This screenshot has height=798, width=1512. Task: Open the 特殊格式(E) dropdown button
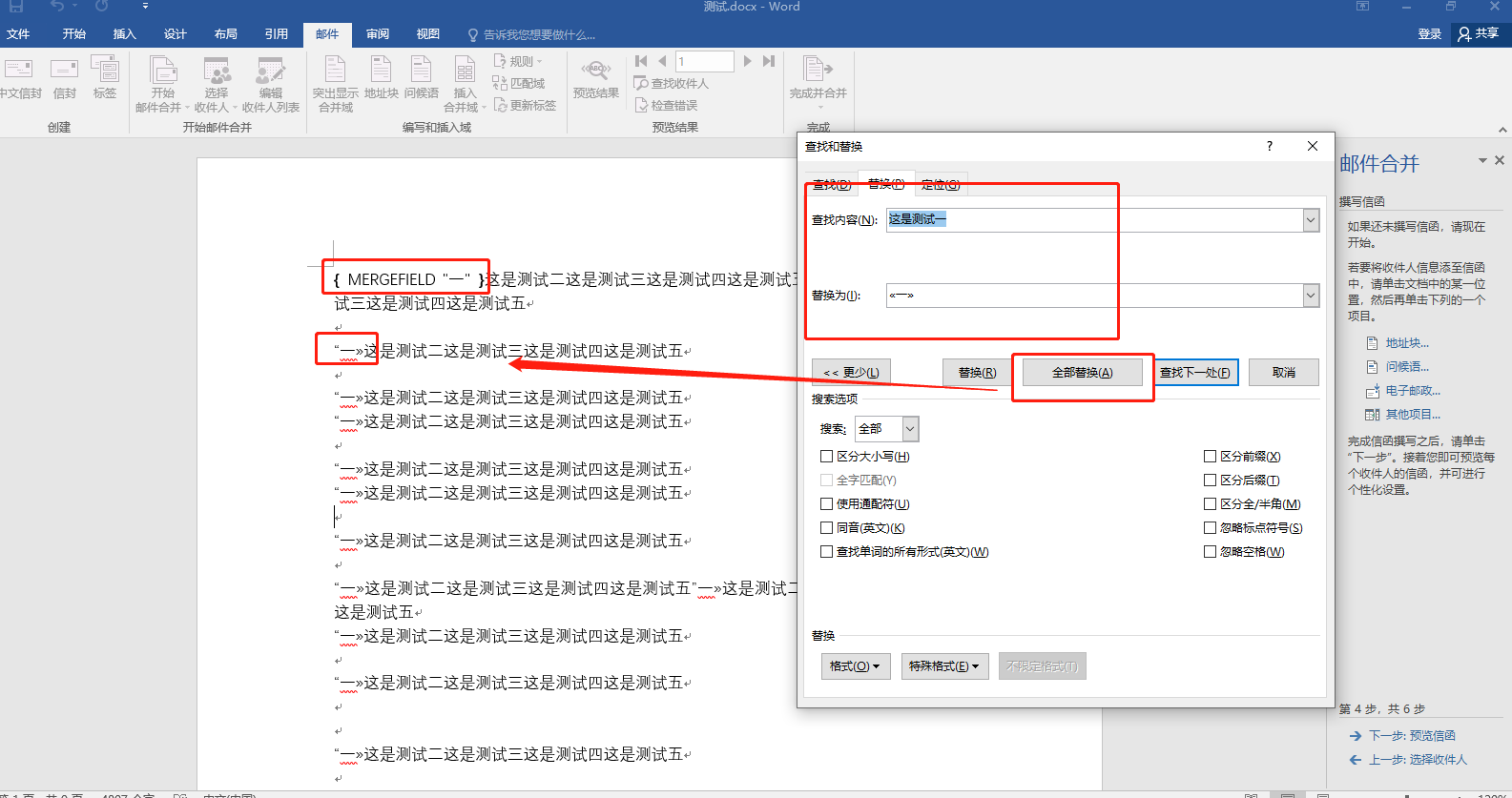pos(944,666)
